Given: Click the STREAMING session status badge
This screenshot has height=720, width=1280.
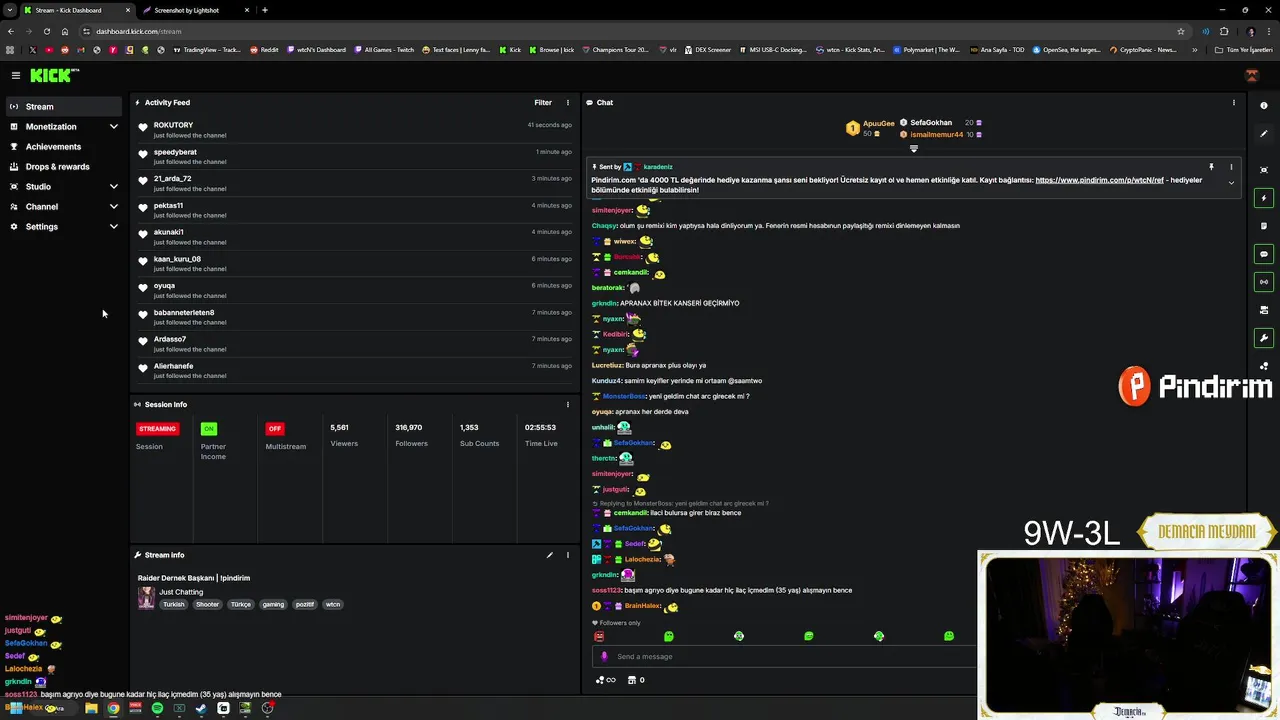Looking at the screenshot, I should pyautogui.click(x=157, y=428).
